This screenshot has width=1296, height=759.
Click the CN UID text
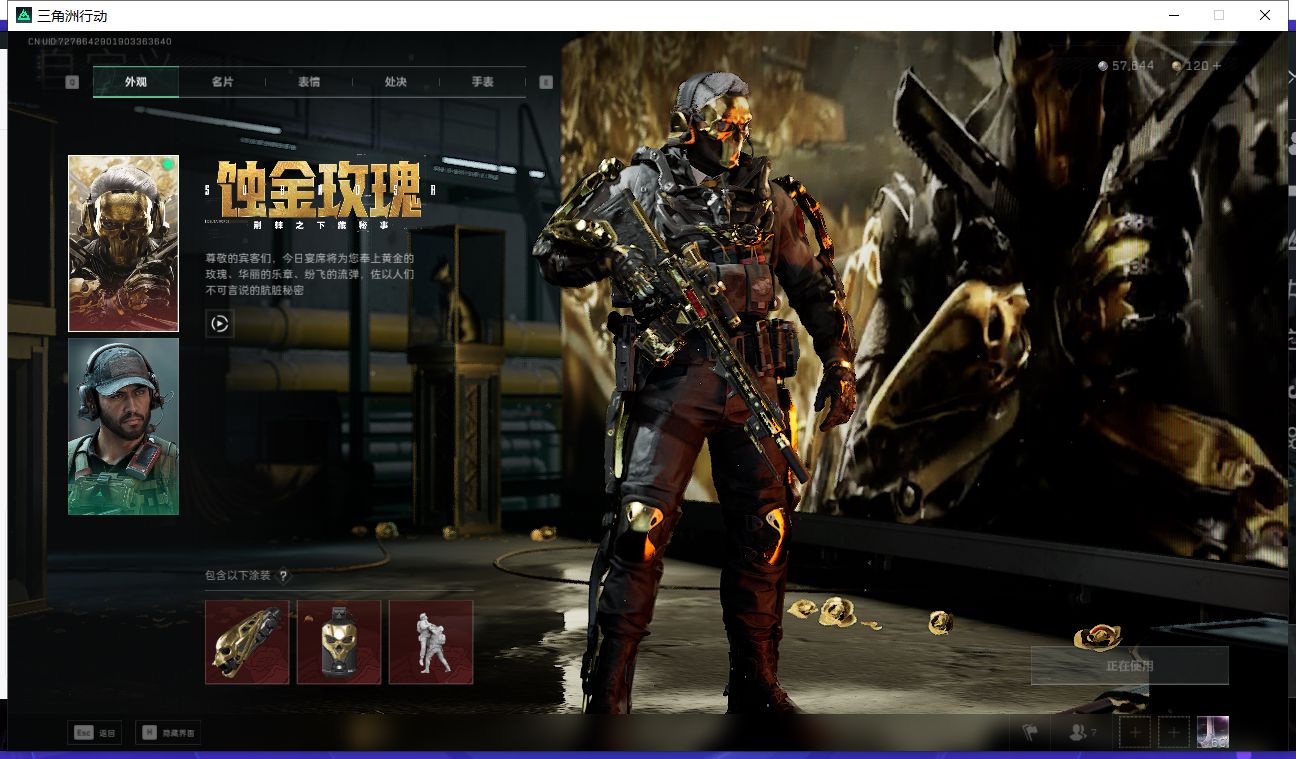pos(100,42)
